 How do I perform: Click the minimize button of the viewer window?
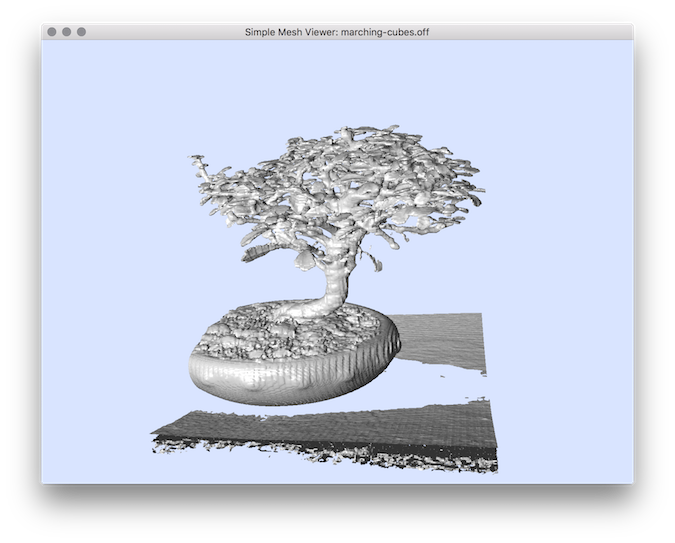click(67, 32)
